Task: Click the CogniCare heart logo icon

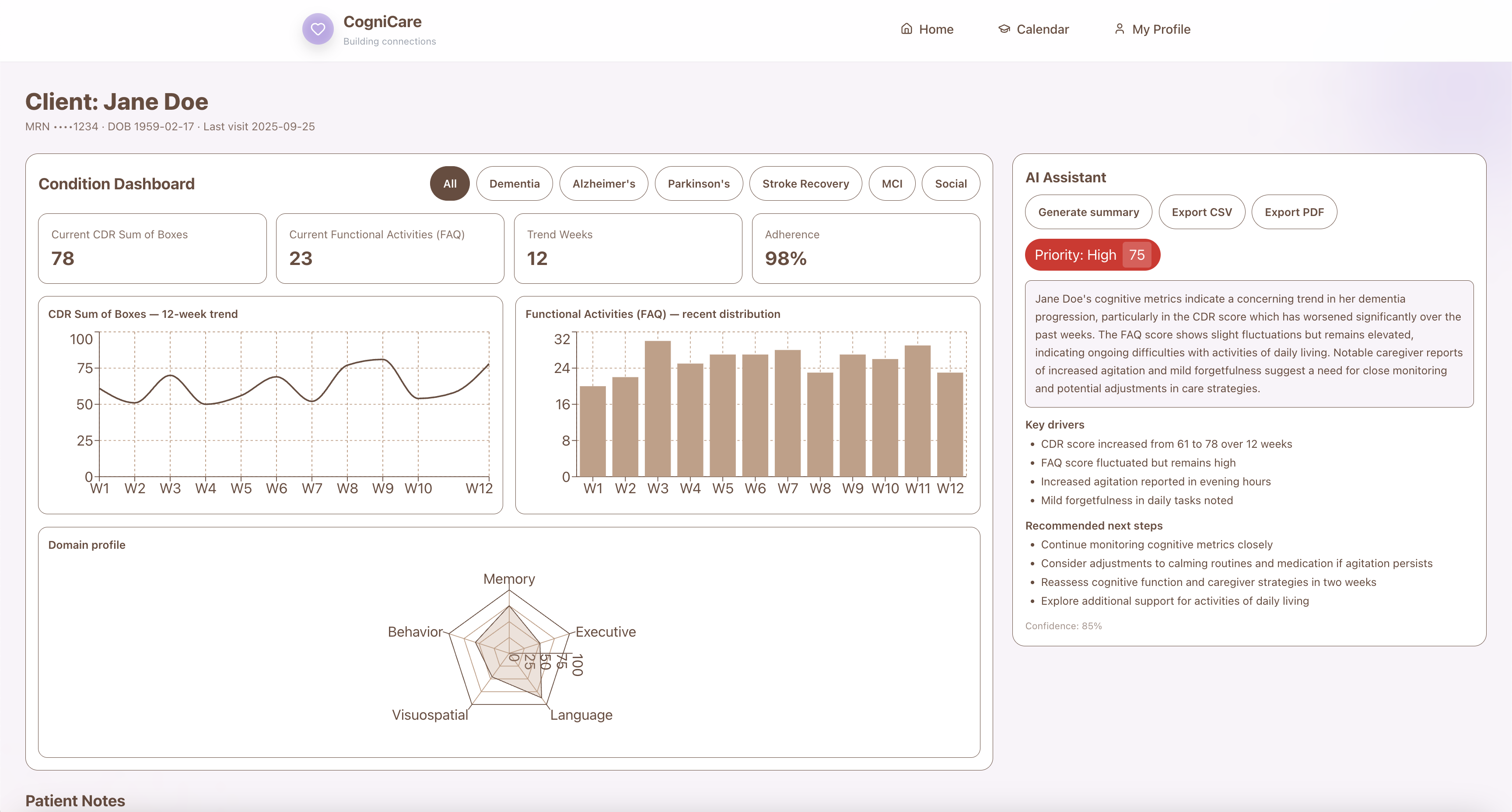Action: pyautogui.click(x=318, y=29)
